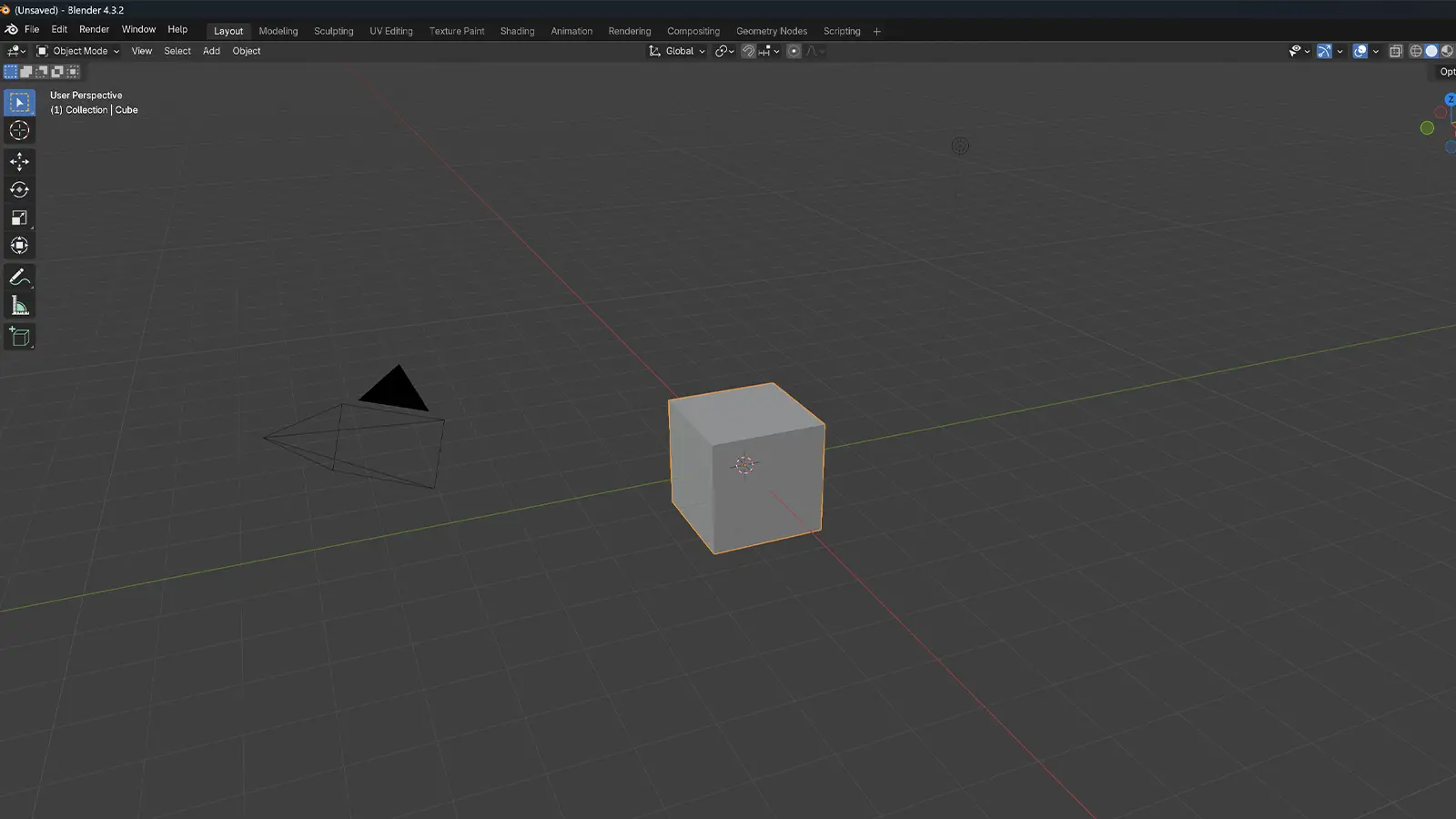The height and width of the screenshot is (819, 1456).
Task: Activate the Move tool
Action: (19, 162)
